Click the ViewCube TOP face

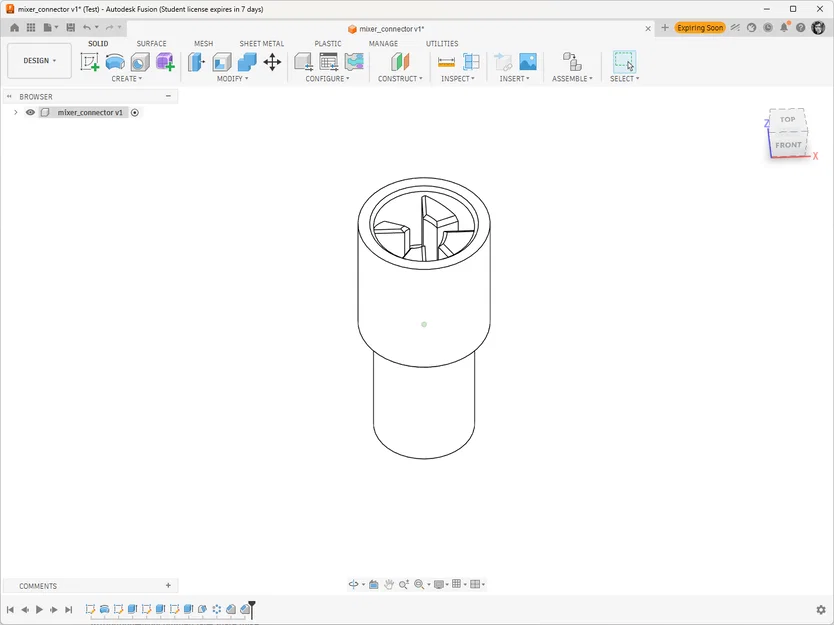tap(788, 119)
